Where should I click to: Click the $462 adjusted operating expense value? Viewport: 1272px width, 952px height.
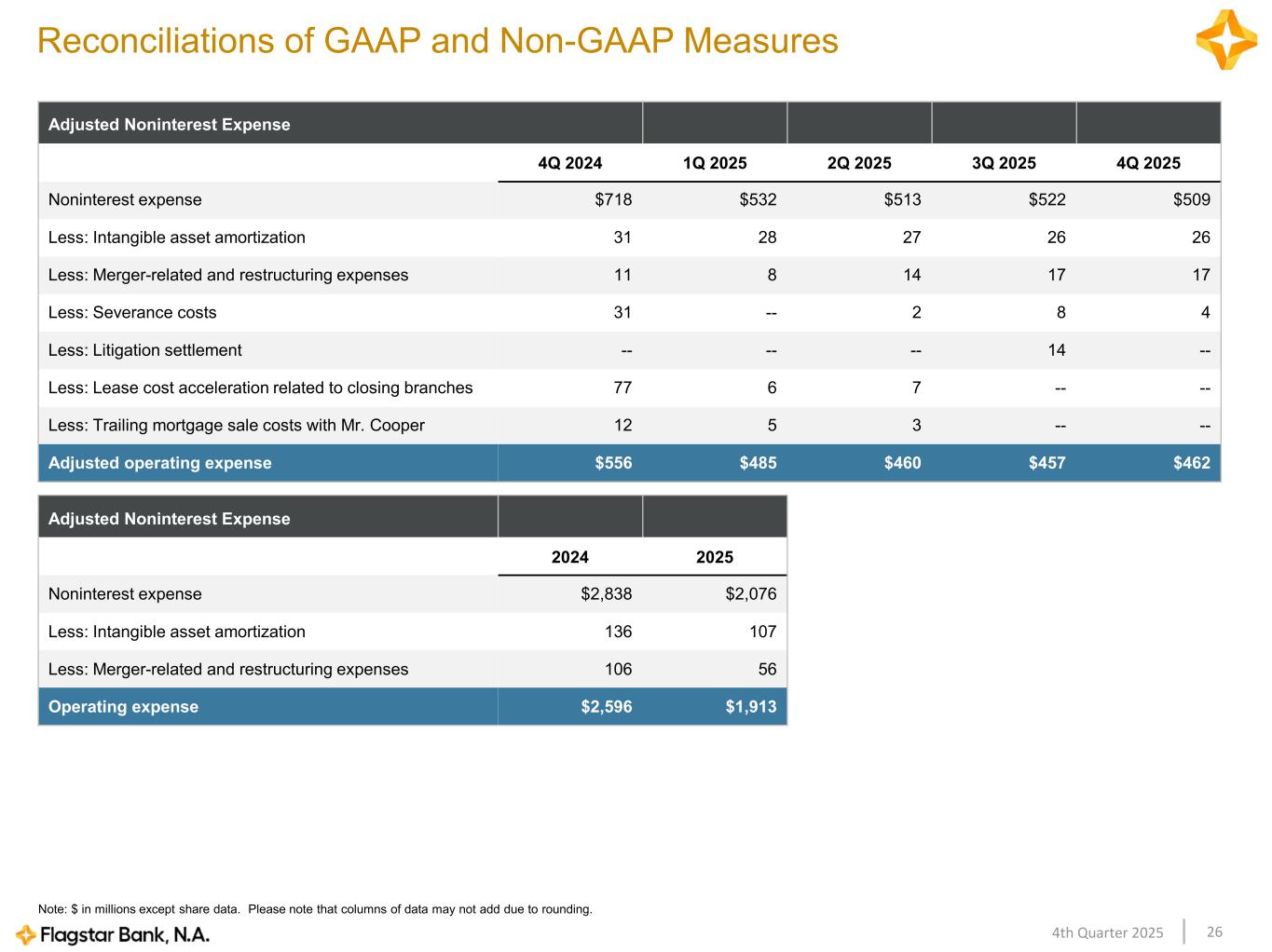pos(1191,463)
